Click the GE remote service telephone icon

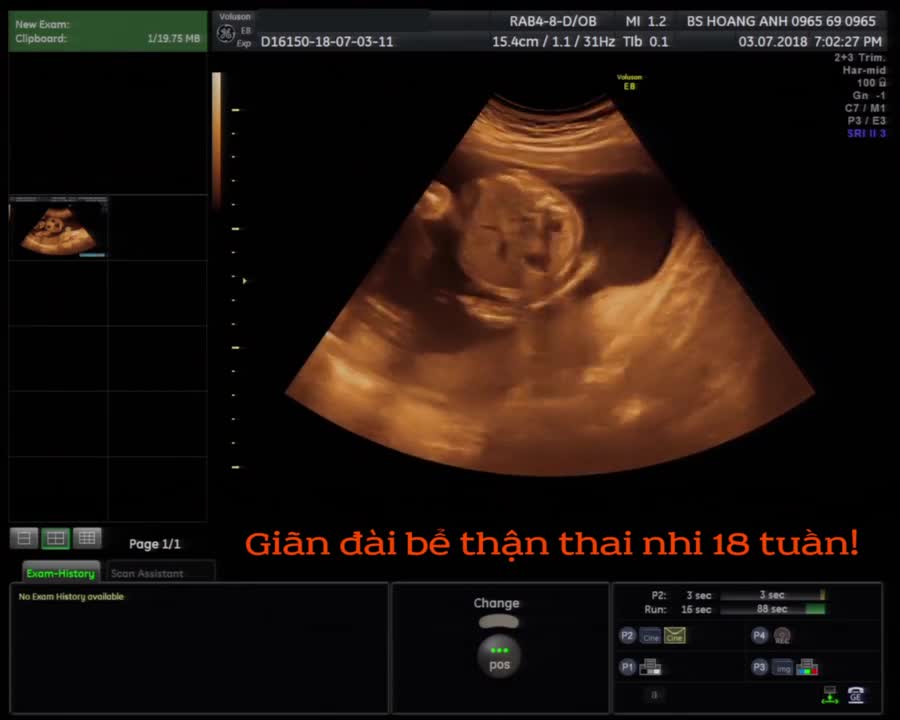pyautogui.click(x=856, y=695)
